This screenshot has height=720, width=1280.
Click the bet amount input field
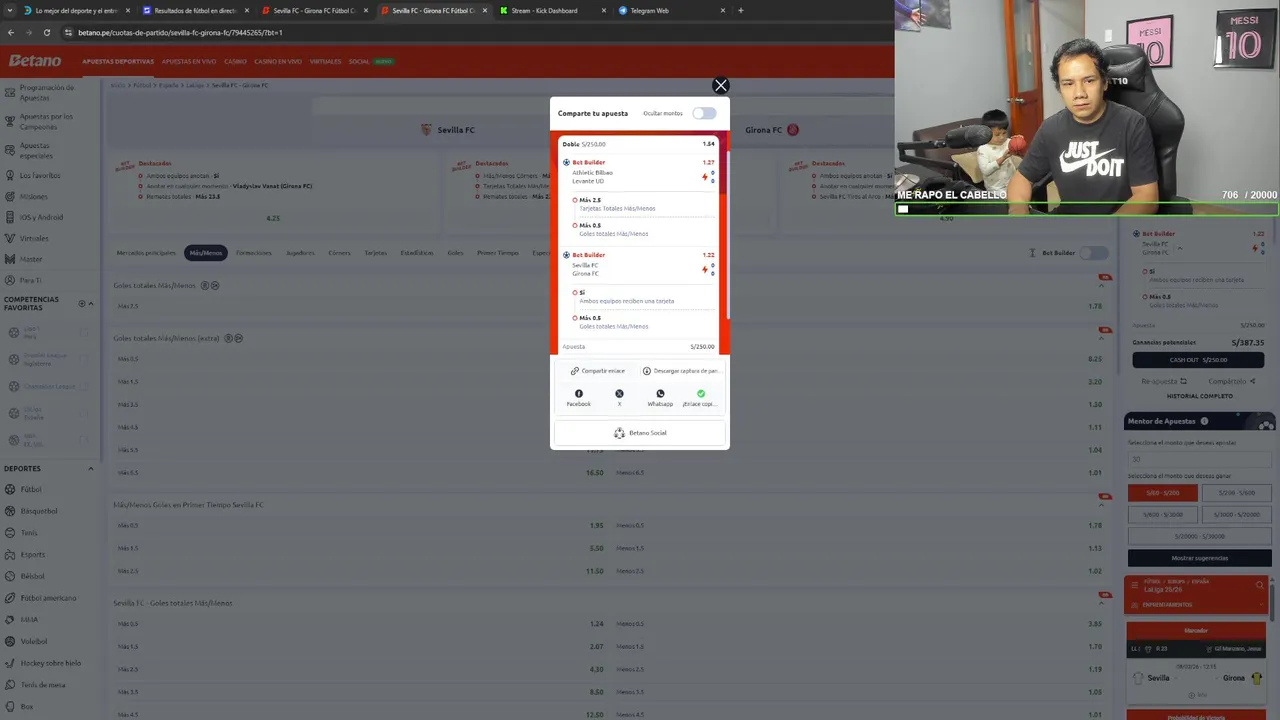(1199, 459)
